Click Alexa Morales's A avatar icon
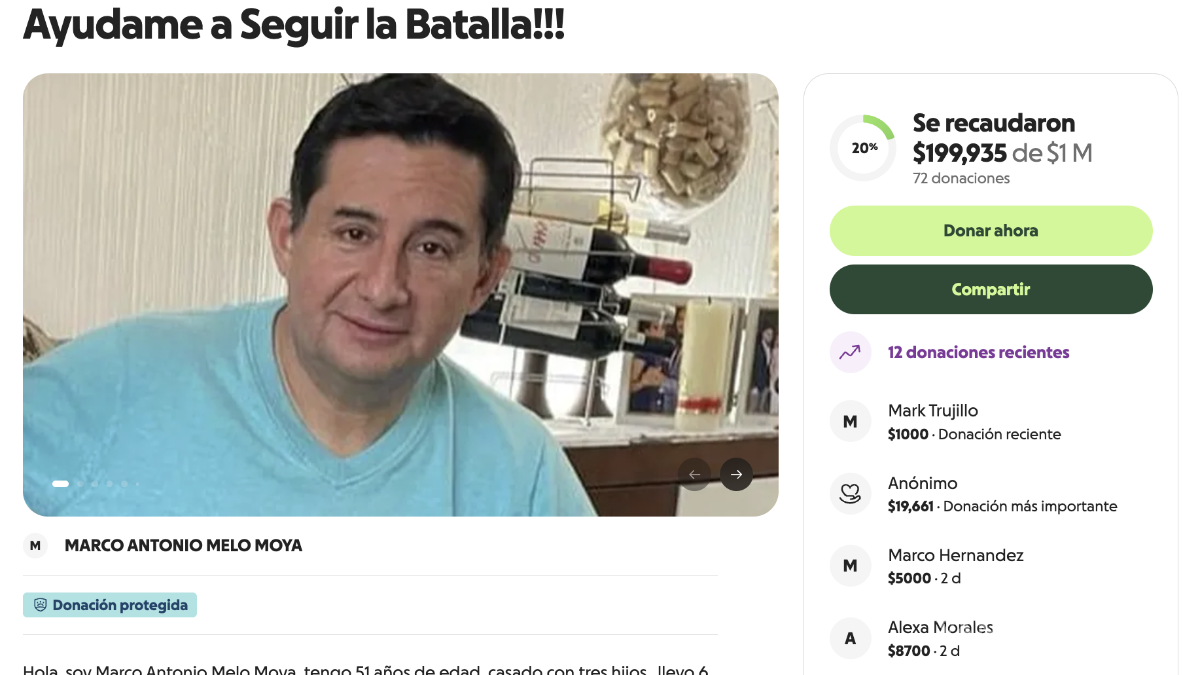This screenshot has height=675, width=1200. click(x=850, y=638)
